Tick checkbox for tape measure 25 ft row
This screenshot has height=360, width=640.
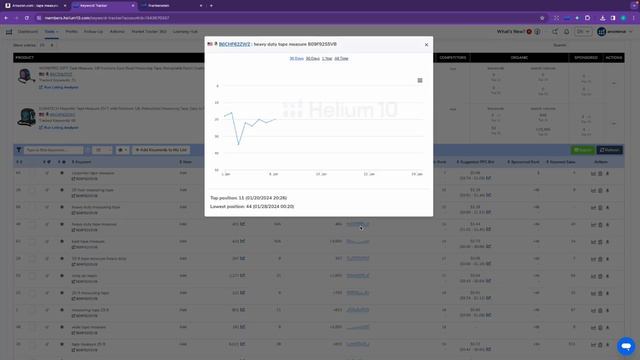coord(32,345)
